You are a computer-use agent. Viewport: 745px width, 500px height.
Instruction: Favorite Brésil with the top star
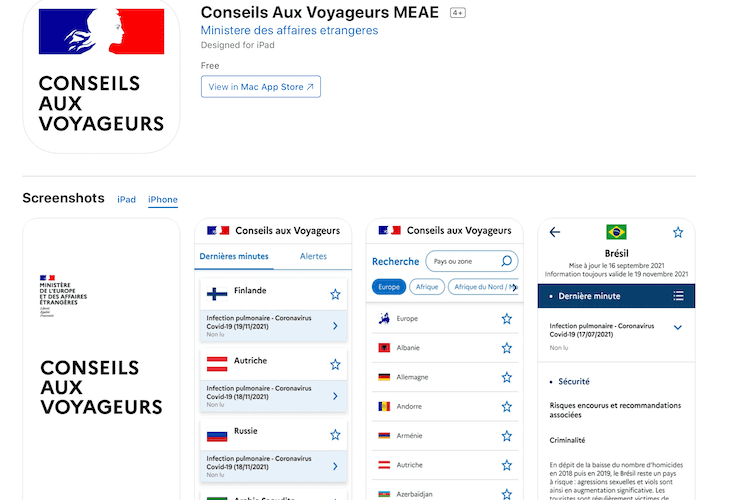coord(678,232)
